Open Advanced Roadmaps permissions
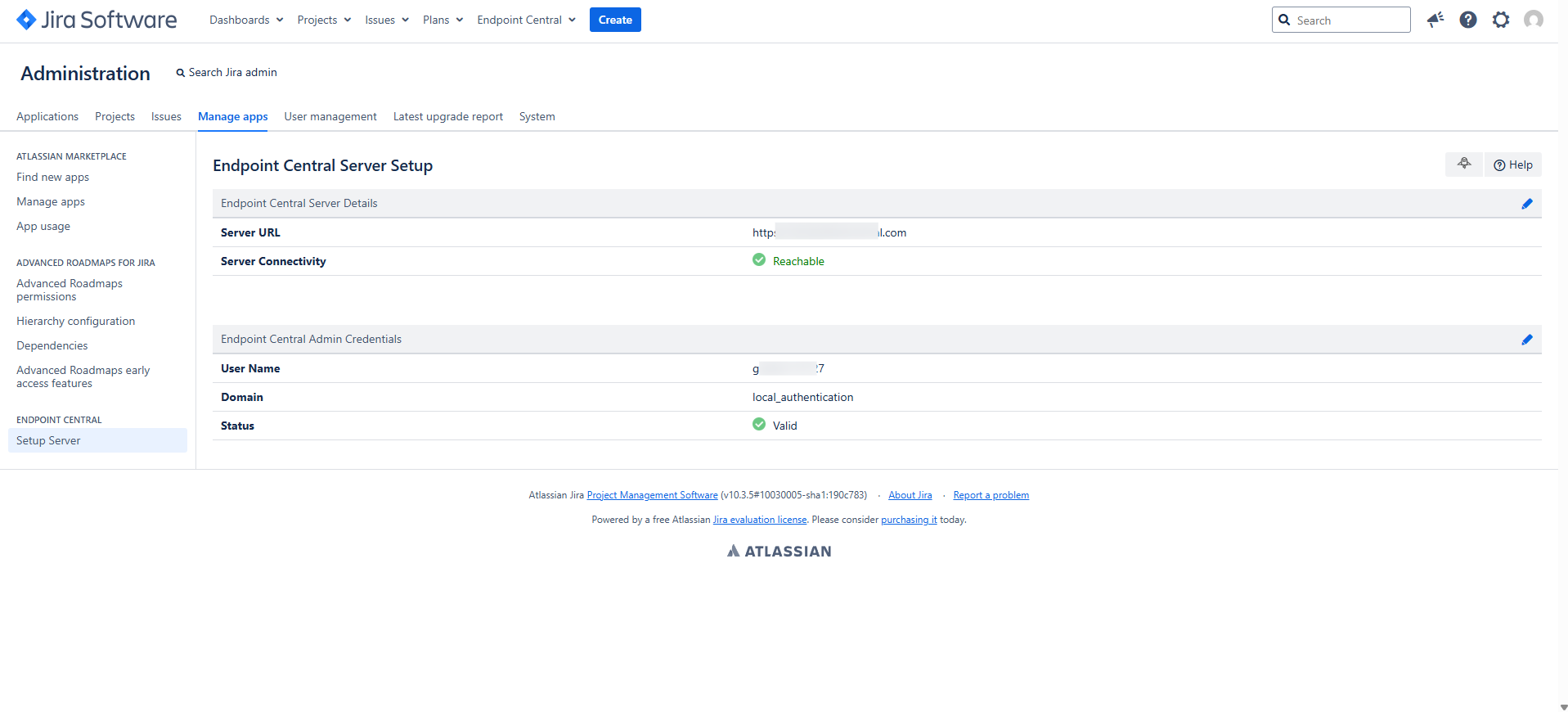The width and height of the screenshot is (1568, 712). coord(70,290)
